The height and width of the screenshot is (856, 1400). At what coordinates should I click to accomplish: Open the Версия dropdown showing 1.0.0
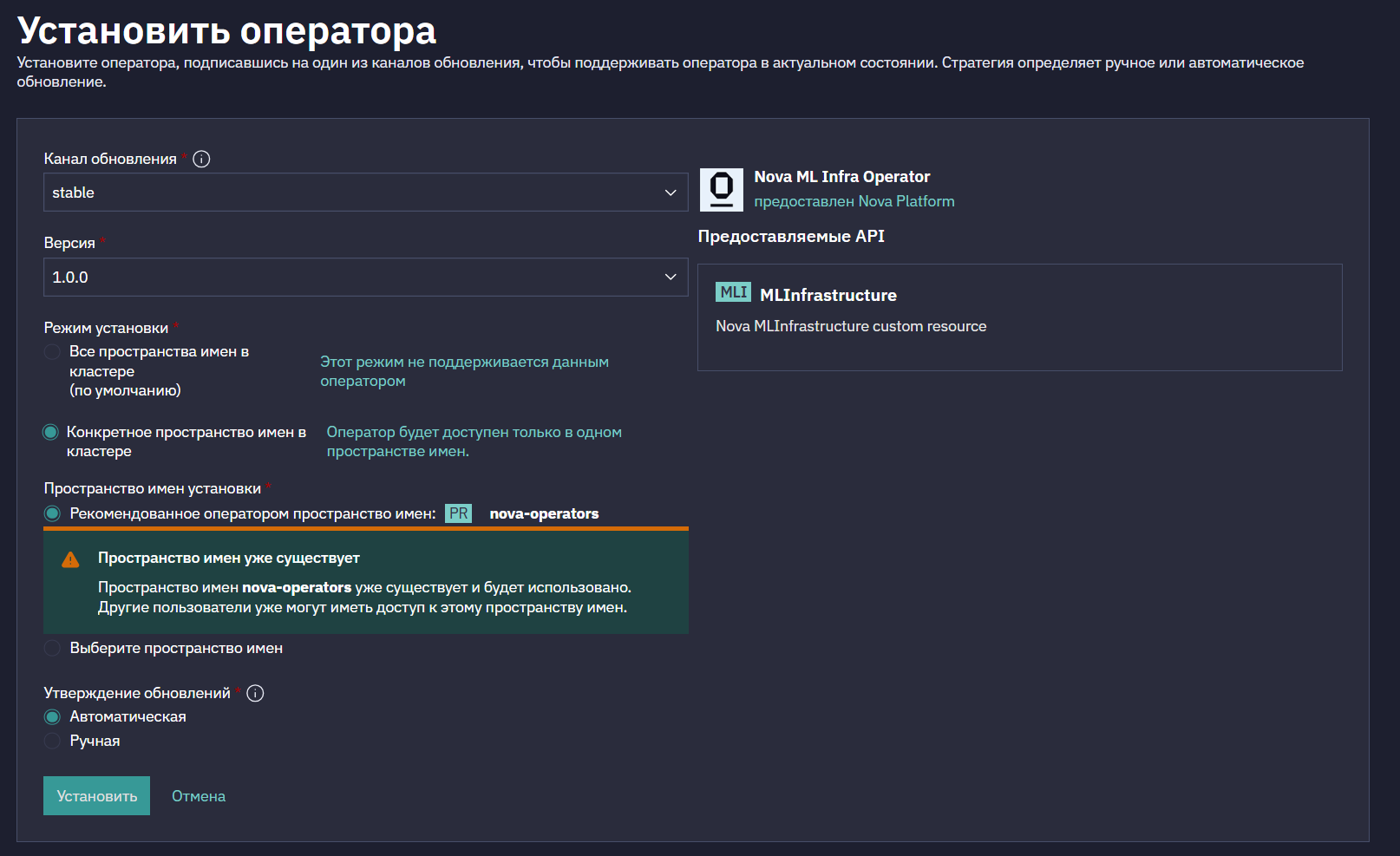click(x=365, y=278)
